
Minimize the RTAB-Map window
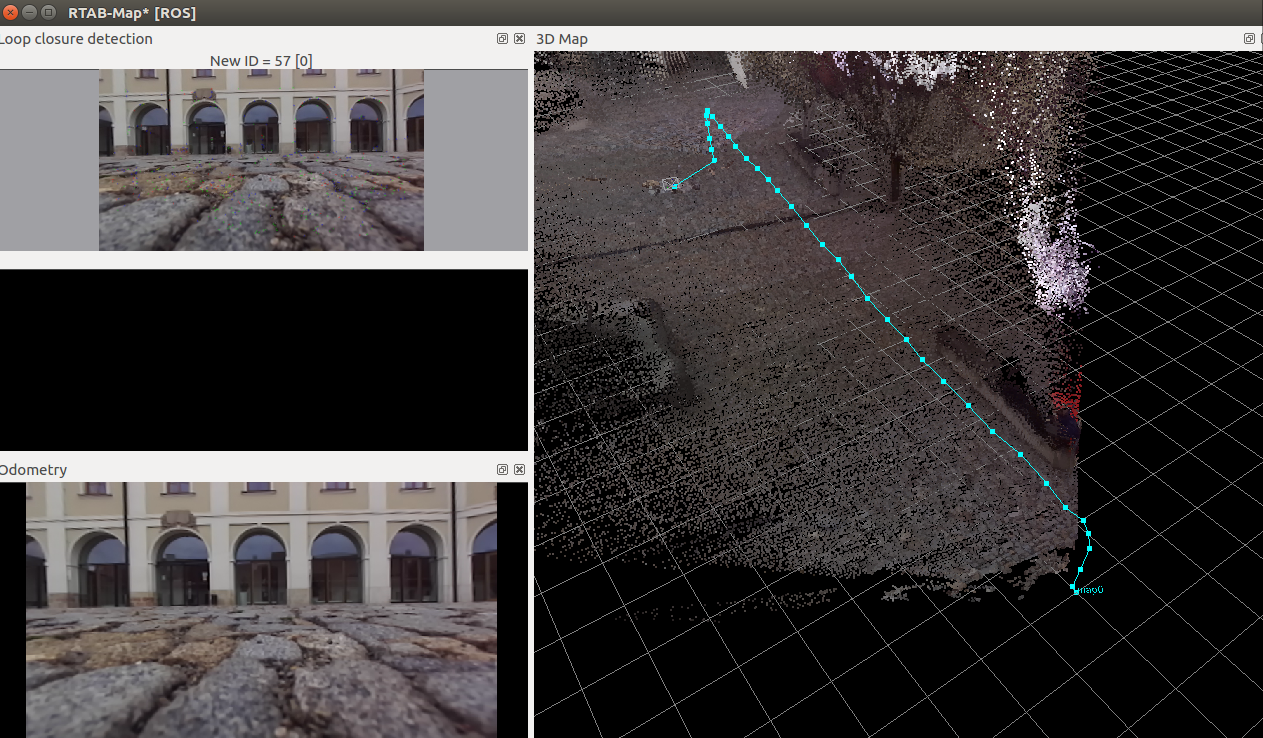[30, 12]
